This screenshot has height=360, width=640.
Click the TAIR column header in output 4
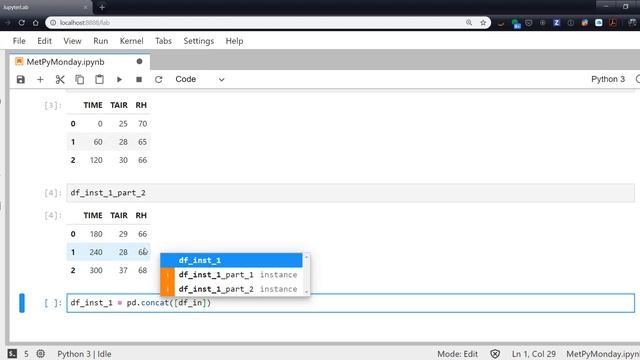click(119, 215)
